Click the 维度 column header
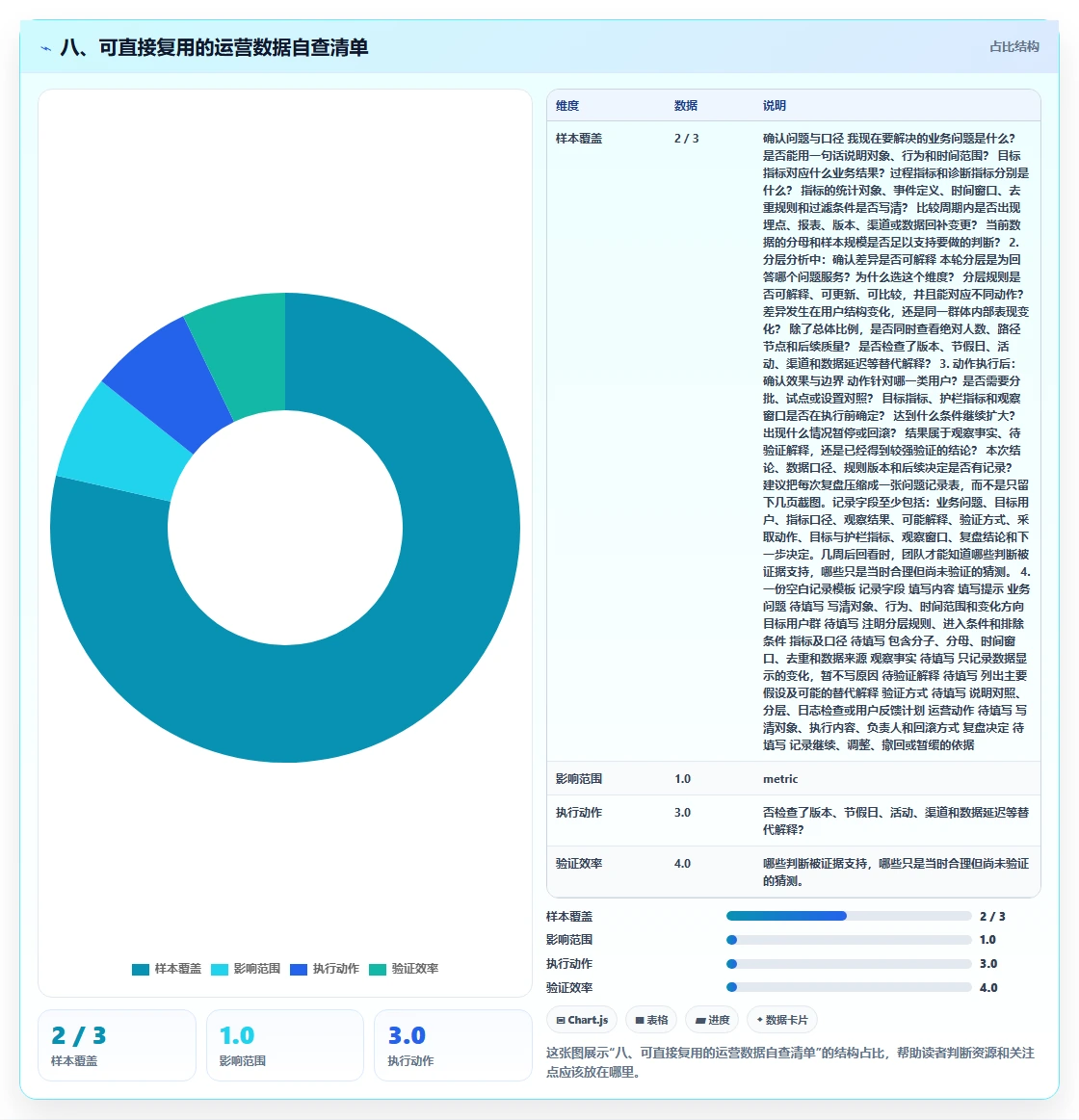The height and width of the screenshot is (1120, 1079). click(567, 106)
